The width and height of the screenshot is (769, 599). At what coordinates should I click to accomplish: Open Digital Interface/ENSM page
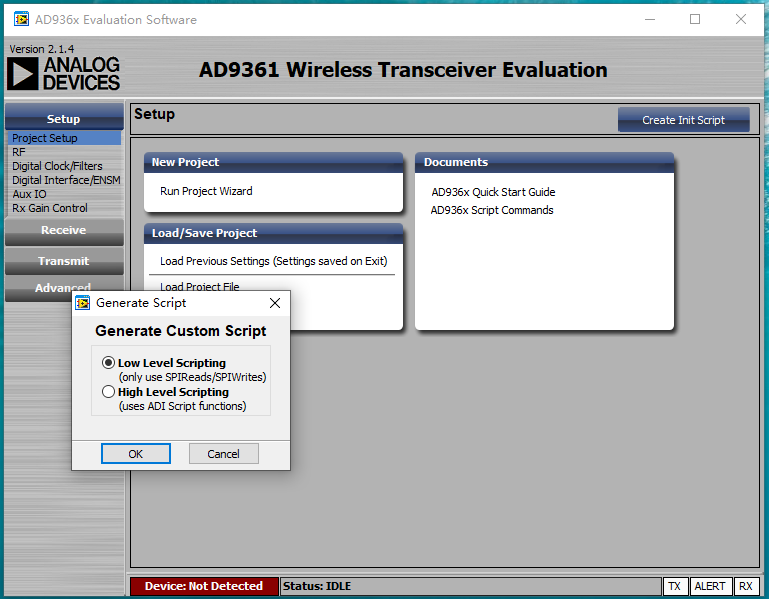66,180
